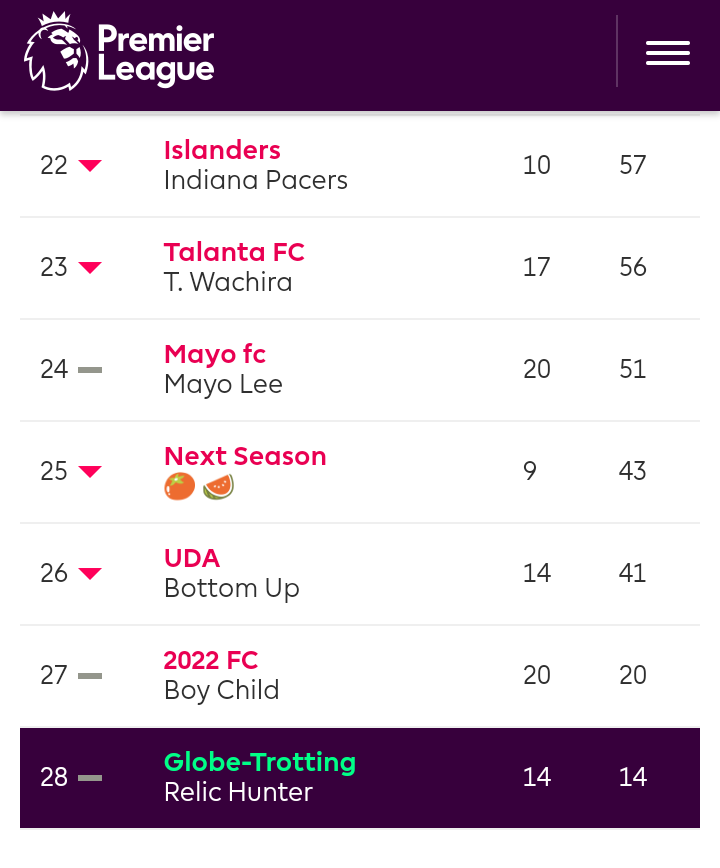
Task: Click the total score 57 for Islanders
Action: [x=633, y=165]
